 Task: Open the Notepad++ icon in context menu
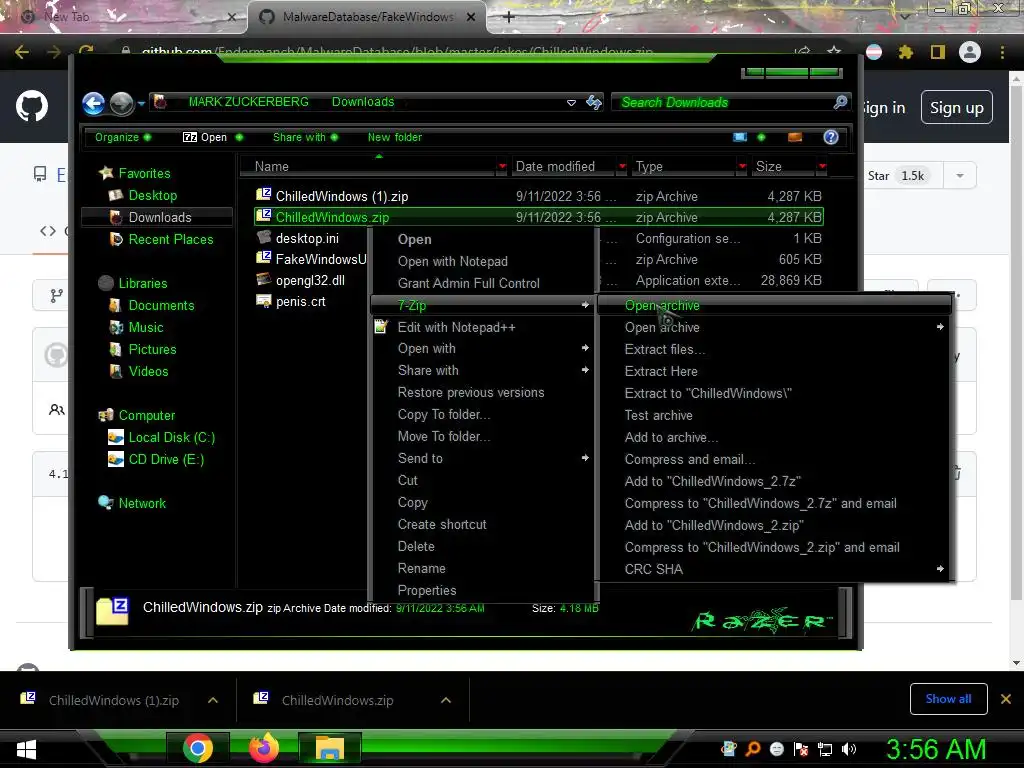click(x=381, y=327)
